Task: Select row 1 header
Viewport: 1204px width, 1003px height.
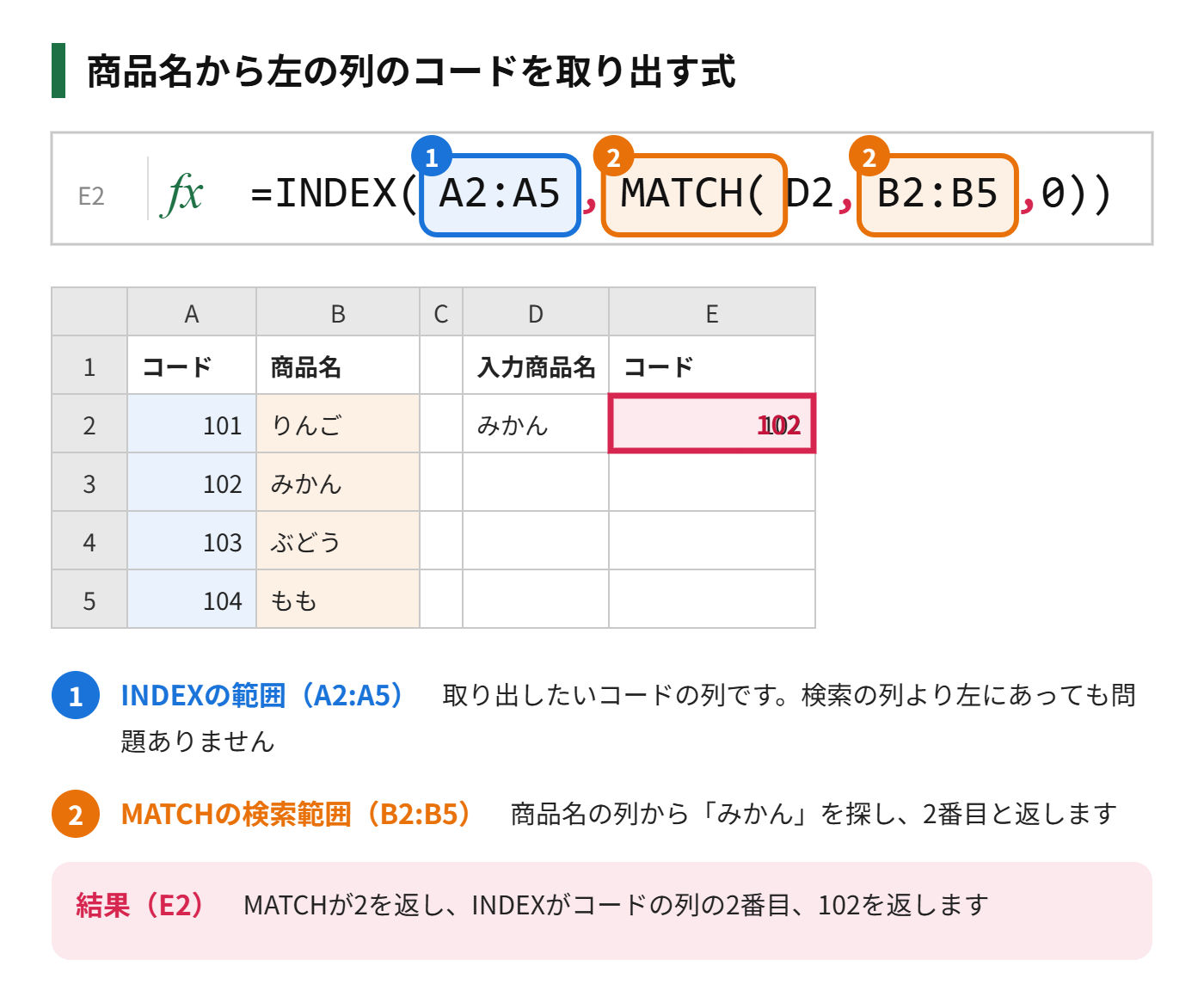Action: click(x=89, y=366)
